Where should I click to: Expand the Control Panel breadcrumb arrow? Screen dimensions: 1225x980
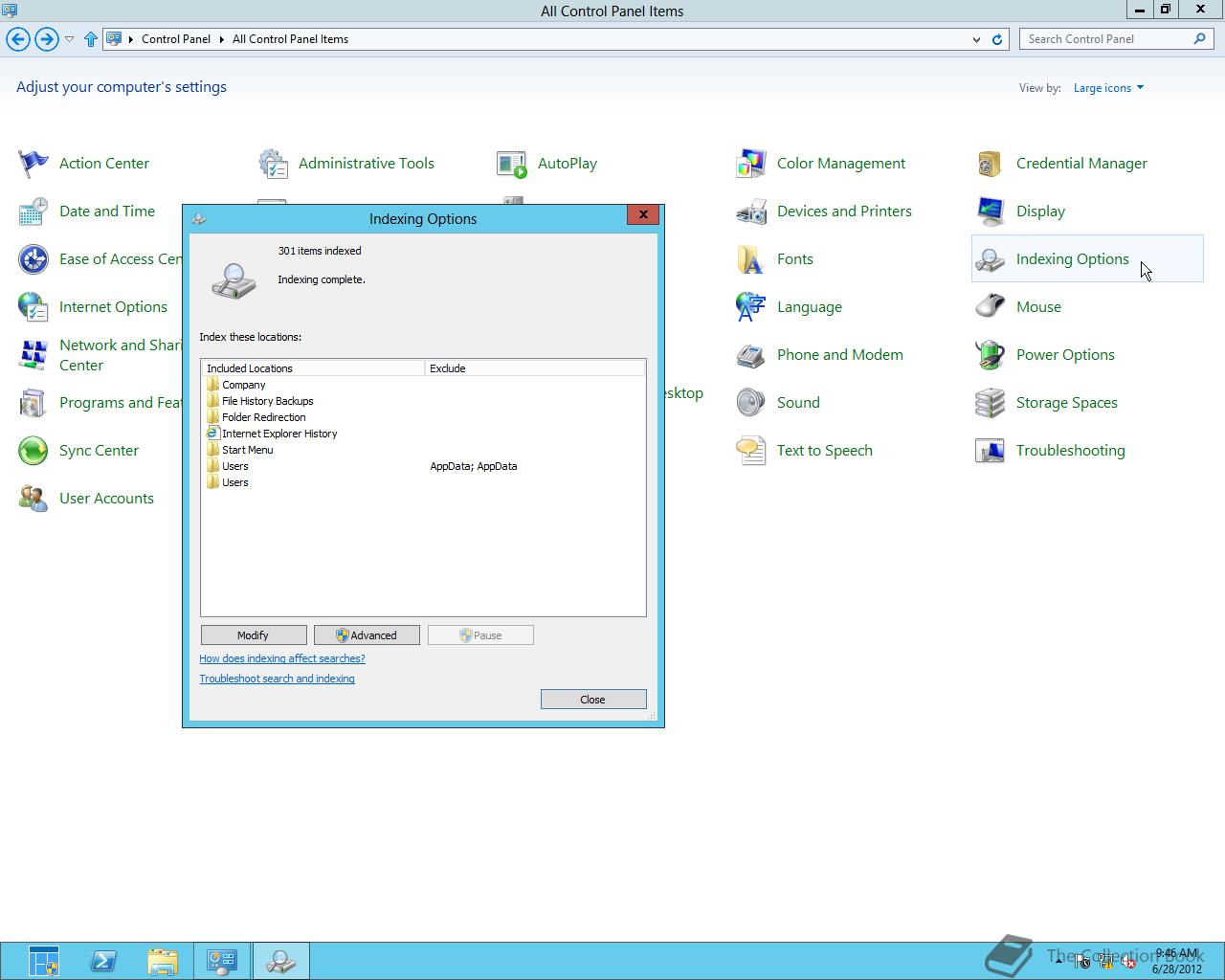click(x=222, y=39)
